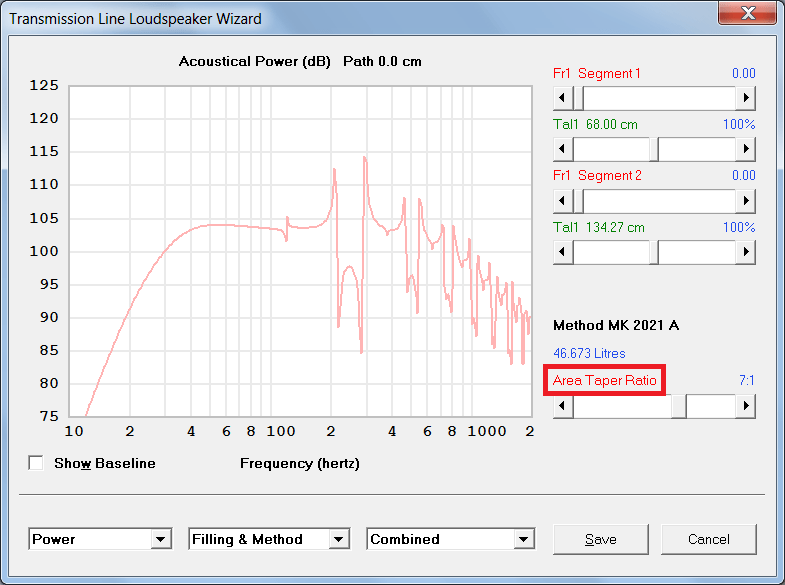Click the Area Taper Ratio slider thumb
Viewport: 785px width, 585px height.
click(679, 406)
